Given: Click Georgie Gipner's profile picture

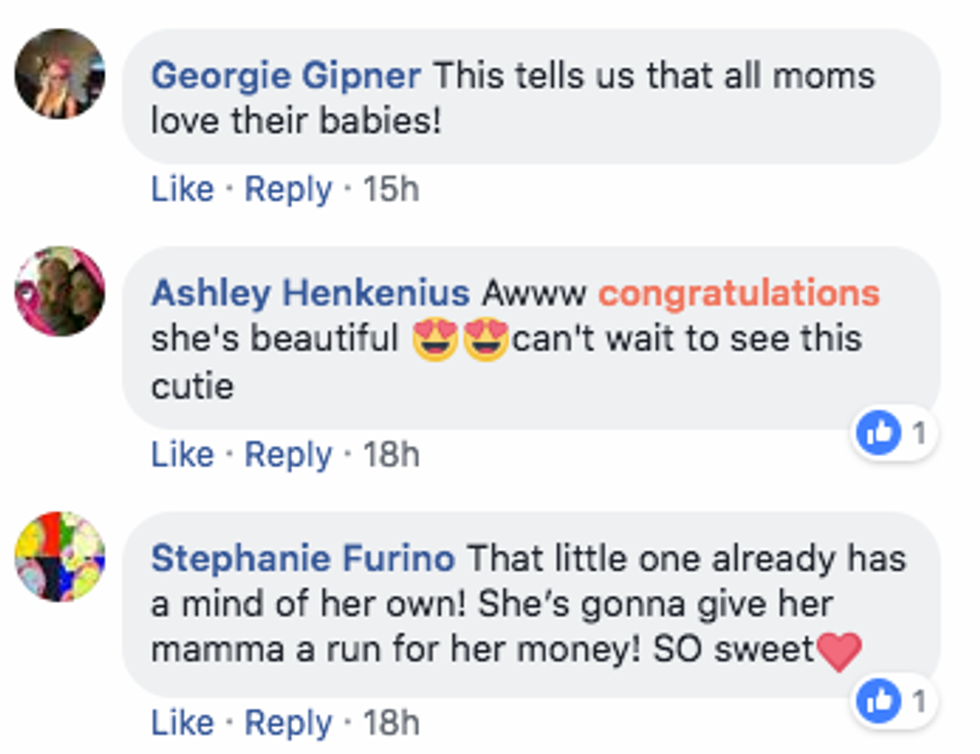Looking at the screenshot, I should point(60,74).
